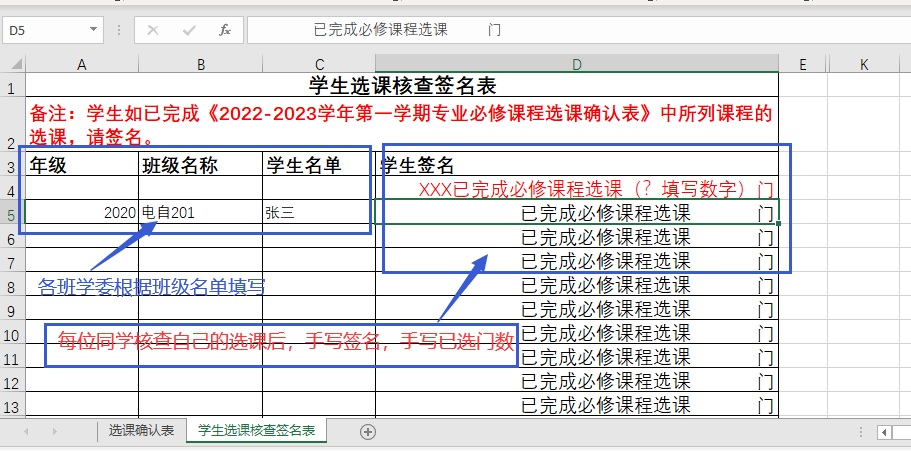Screen dimensions: 911x451
Task: Select row 5 header
Action: pyautogui.click(x=12, y=213)
